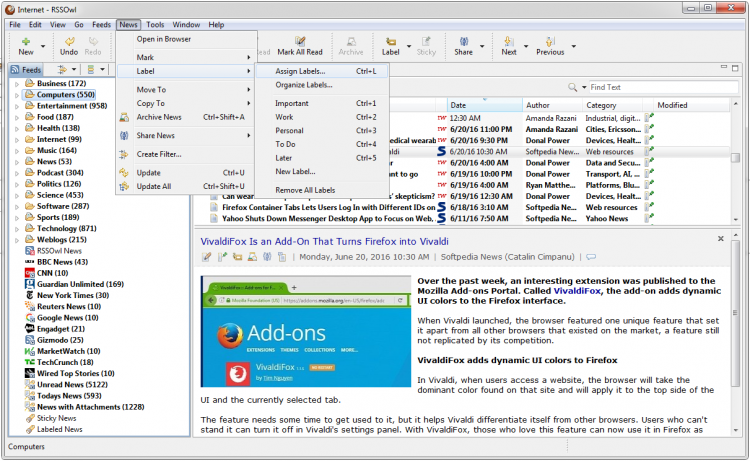Sort by the Category column header
The height and width of the screenshot is (461, 750).
coord(612,105)
